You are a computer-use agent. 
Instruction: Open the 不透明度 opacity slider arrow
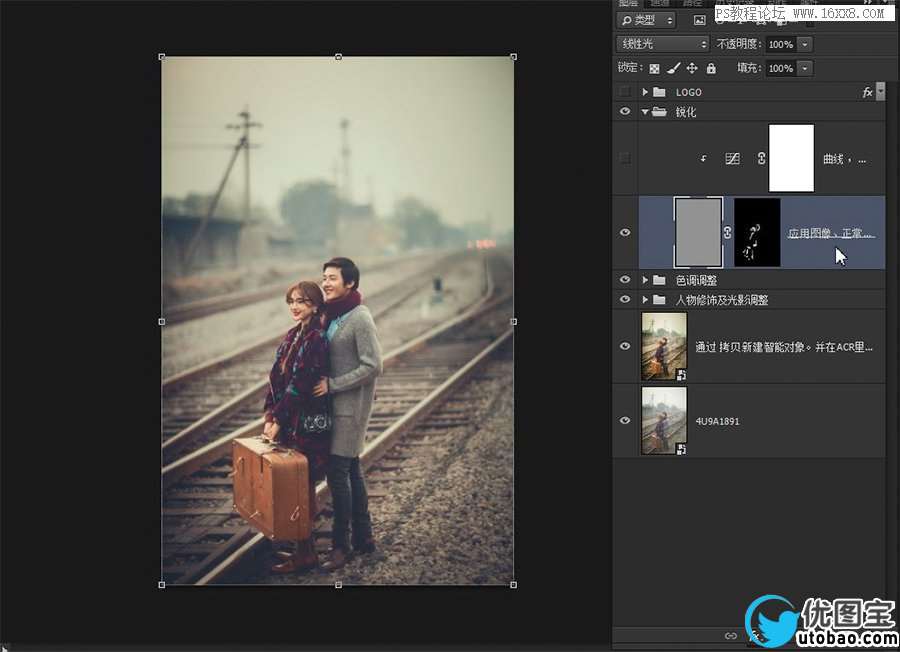point(806,44)
